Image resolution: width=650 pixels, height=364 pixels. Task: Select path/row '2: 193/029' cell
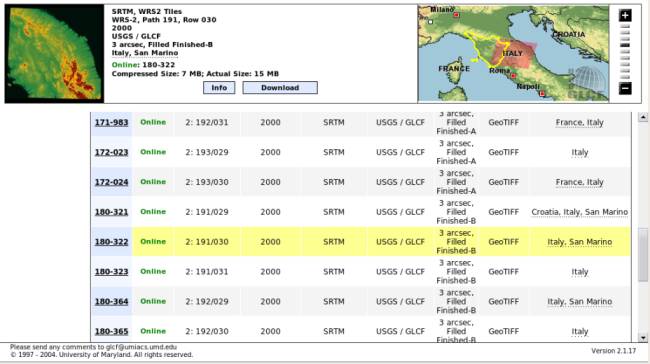(207, 152)
